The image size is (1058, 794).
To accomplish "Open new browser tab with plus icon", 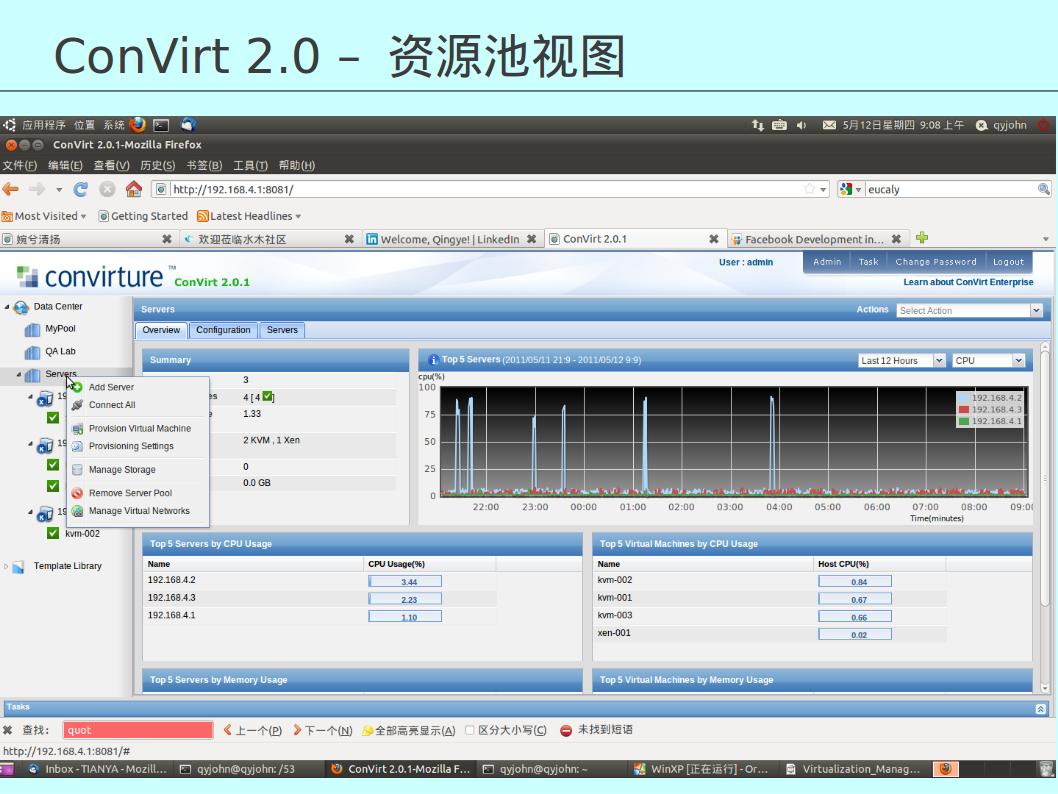I will [922, 238].
